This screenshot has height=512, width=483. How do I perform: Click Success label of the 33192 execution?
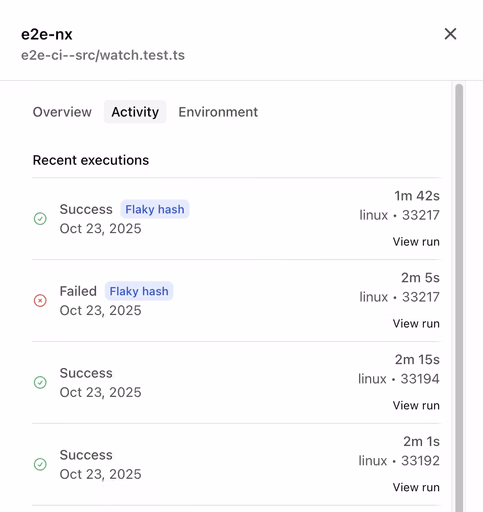[86, 455]
